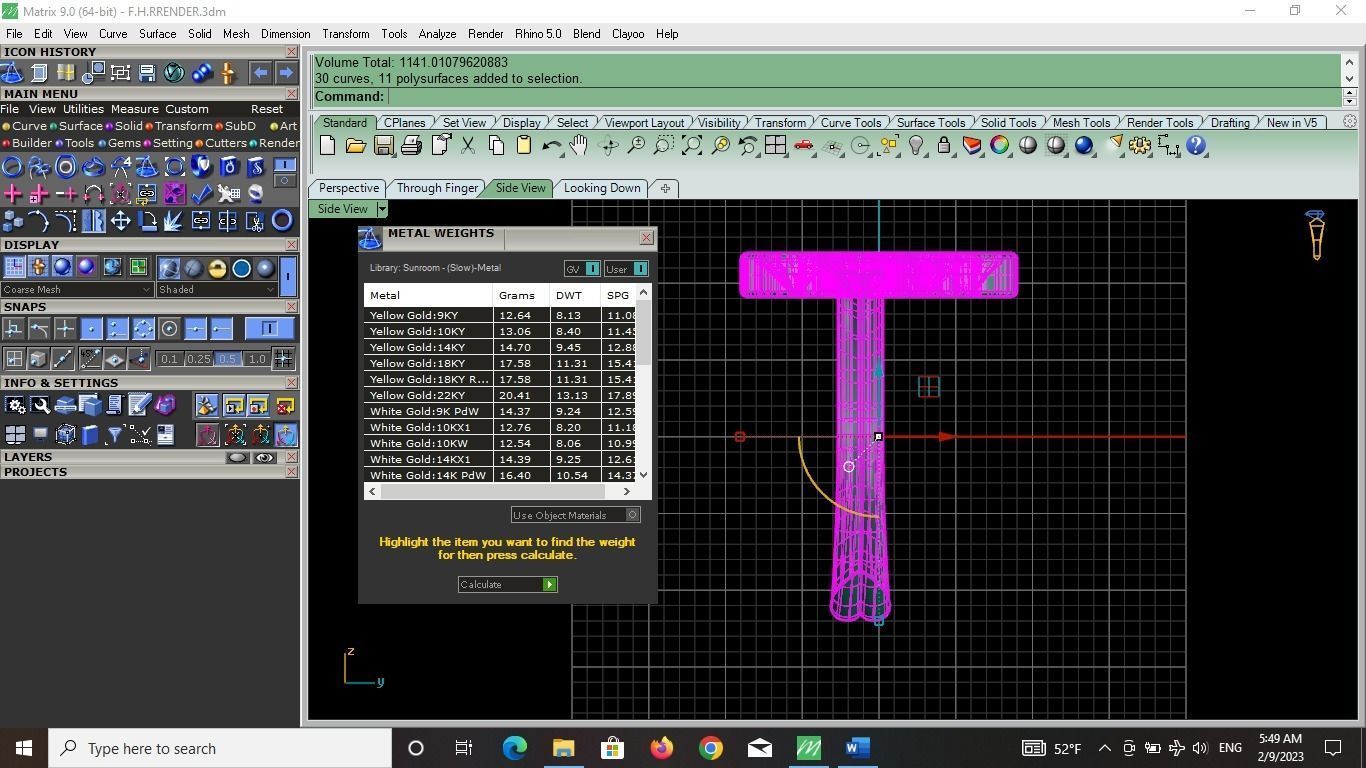Toggle the 0.5 snap increment
Screen dimensions: 1366x768
click(228, 359)
